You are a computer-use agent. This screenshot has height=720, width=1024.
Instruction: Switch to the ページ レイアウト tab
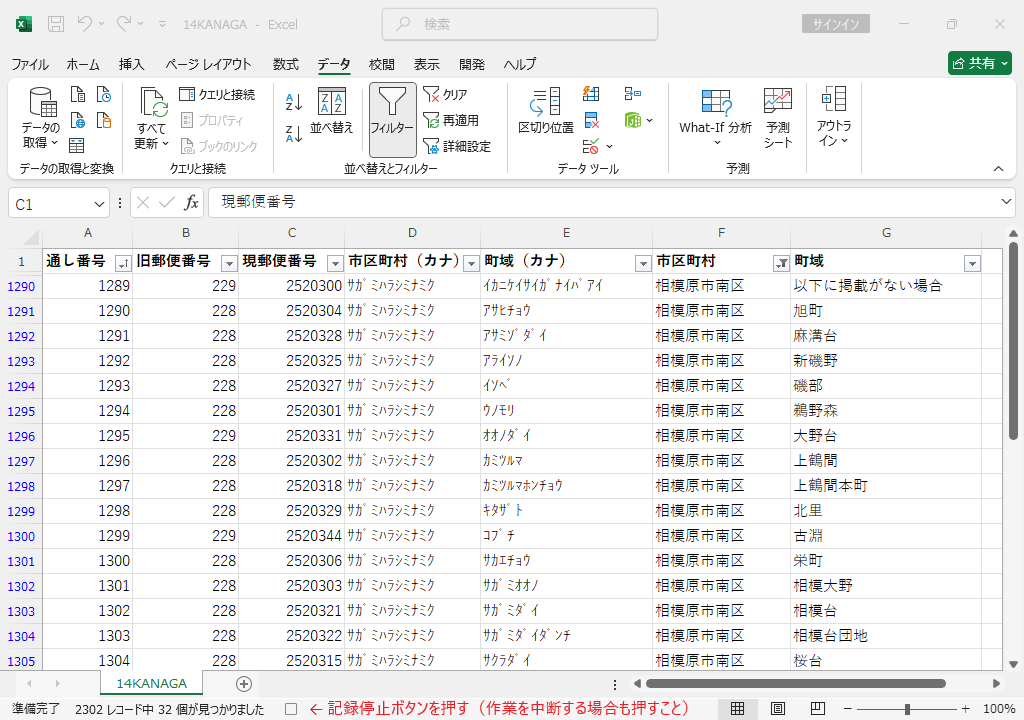(208, 64)
